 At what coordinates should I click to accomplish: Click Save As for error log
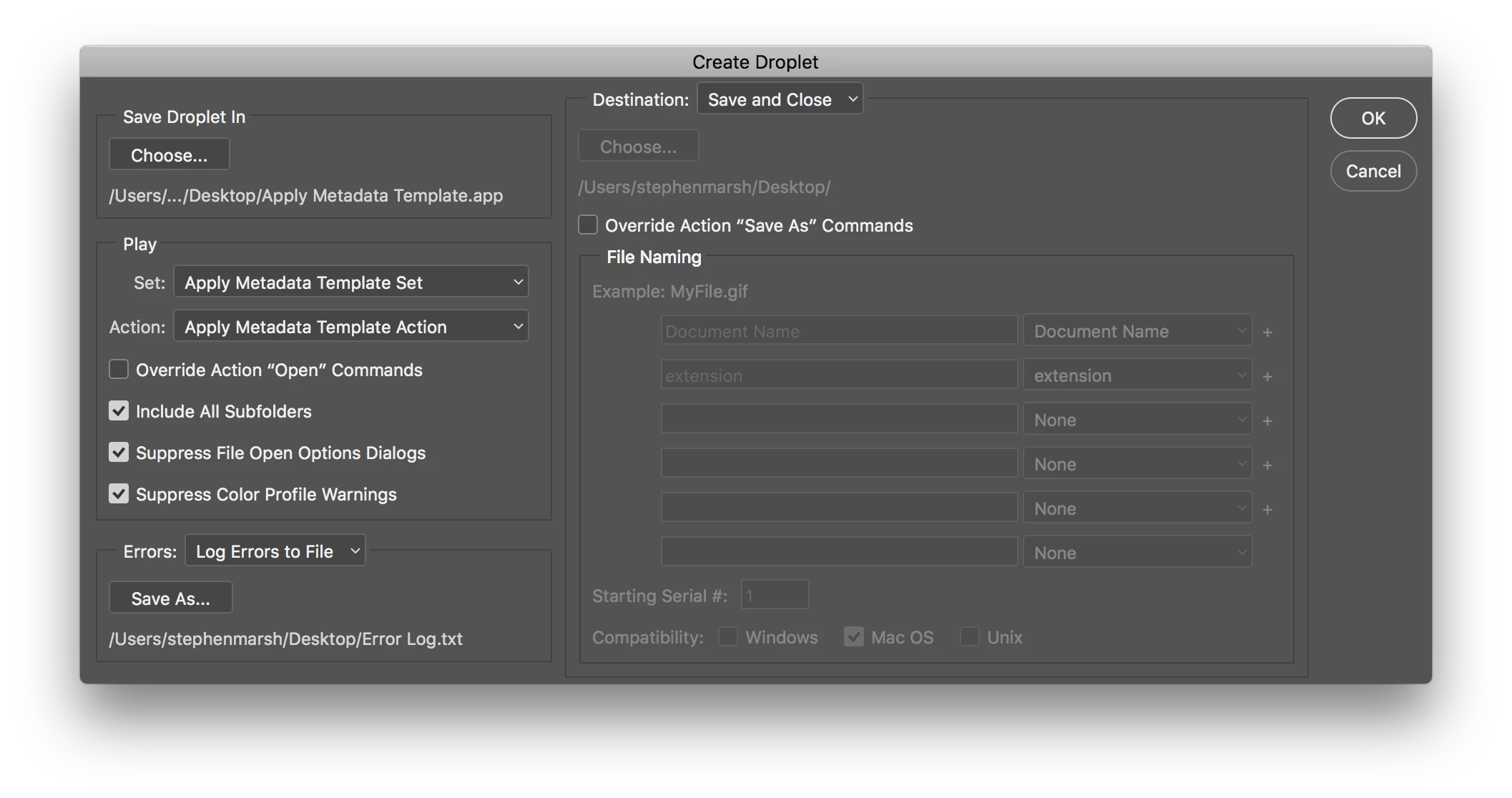170,598
